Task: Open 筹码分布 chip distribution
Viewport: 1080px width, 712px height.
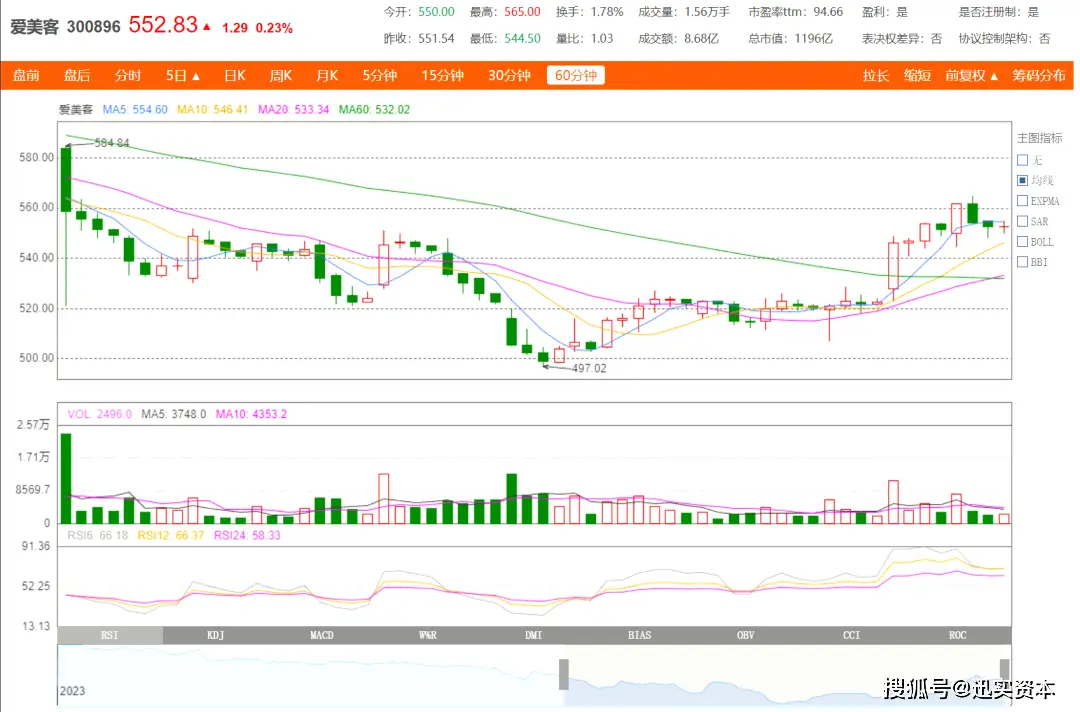Action: click(x=1038, y=76)
